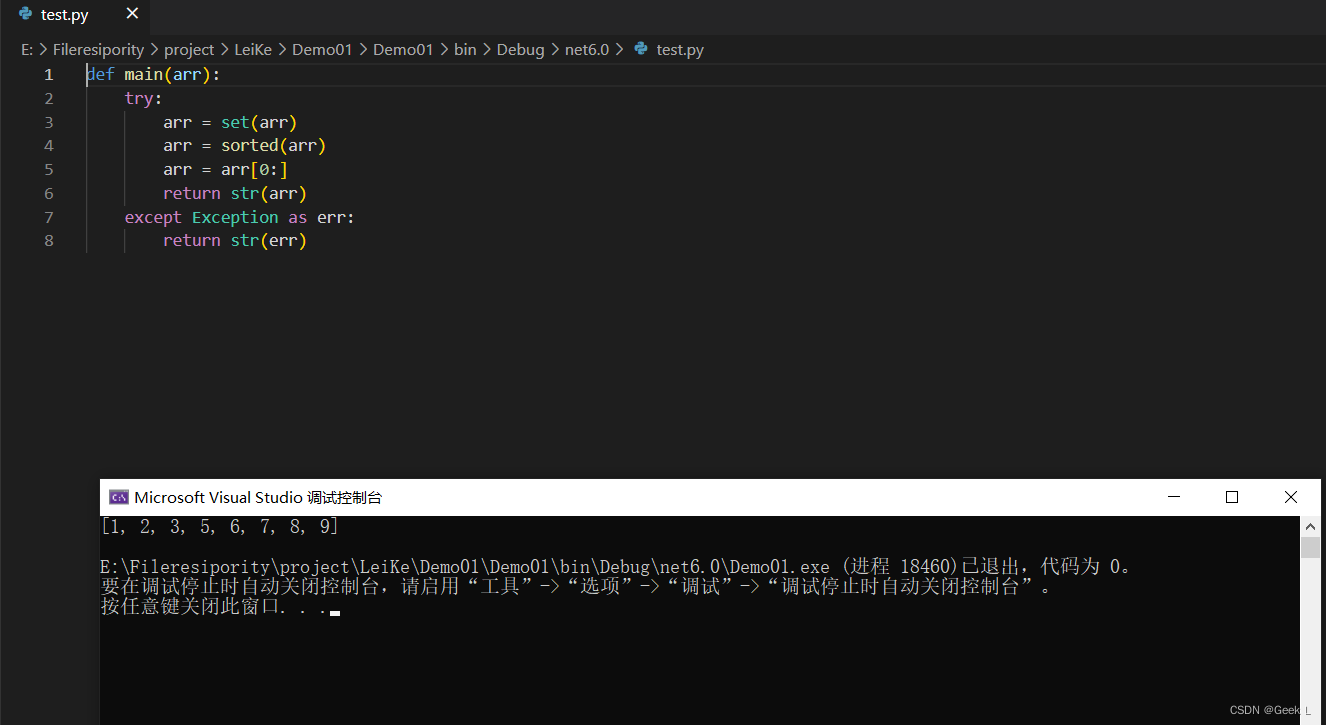1326x725 pixels.
Task: Click the net6.0 breadcrumb segment
Action: point(587,49)
